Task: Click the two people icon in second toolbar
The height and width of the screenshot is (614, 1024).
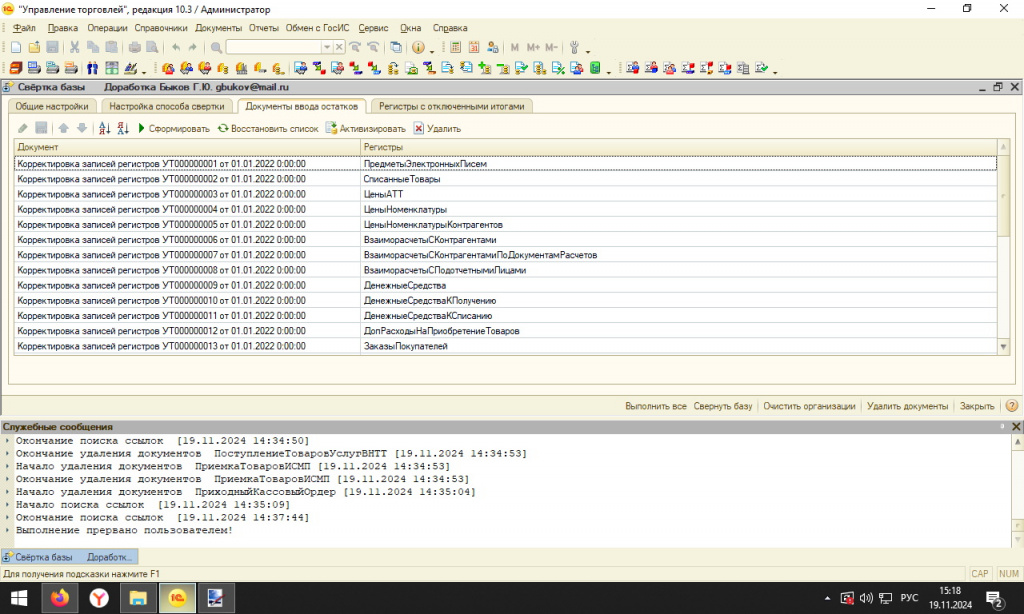Action: click(x=93, y=68)
